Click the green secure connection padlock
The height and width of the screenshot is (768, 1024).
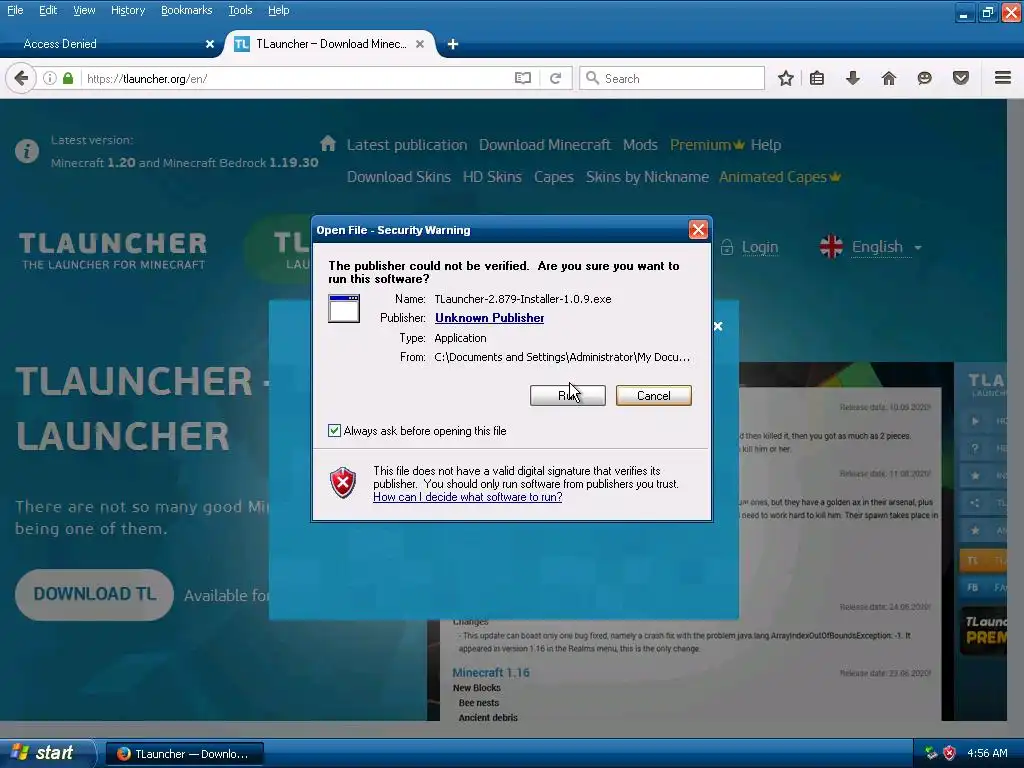(68, 78)
